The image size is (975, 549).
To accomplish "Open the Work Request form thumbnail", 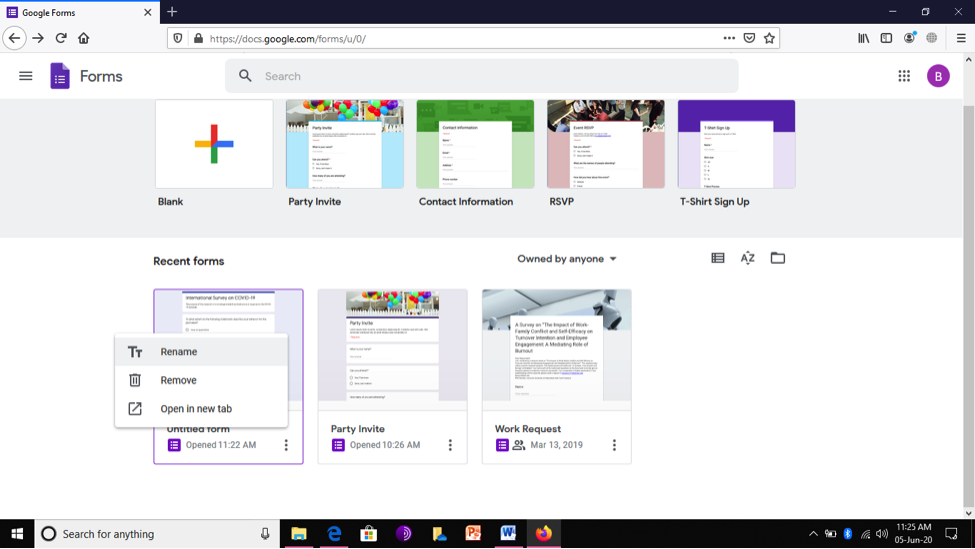I will pos(557,349).
